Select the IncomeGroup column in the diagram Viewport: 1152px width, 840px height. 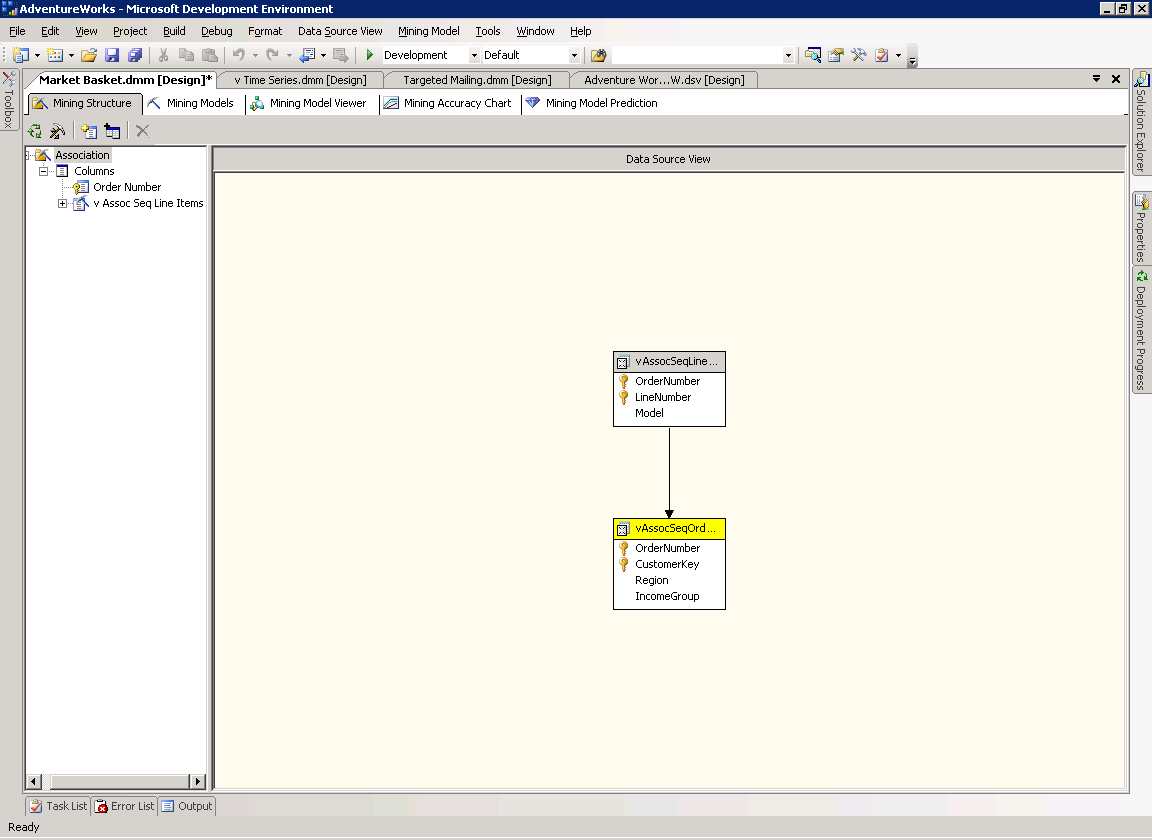click(x=667, y=597)
